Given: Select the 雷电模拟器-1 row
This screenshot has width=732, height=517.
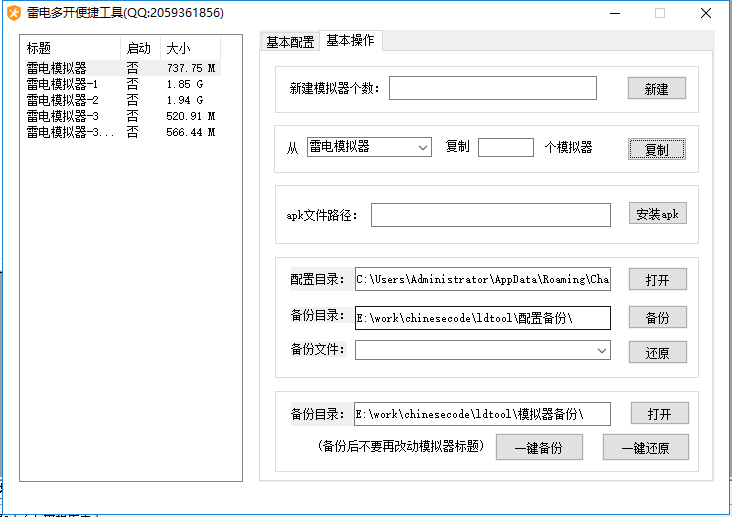Looking at the screenshot, I should coord(122,84).
